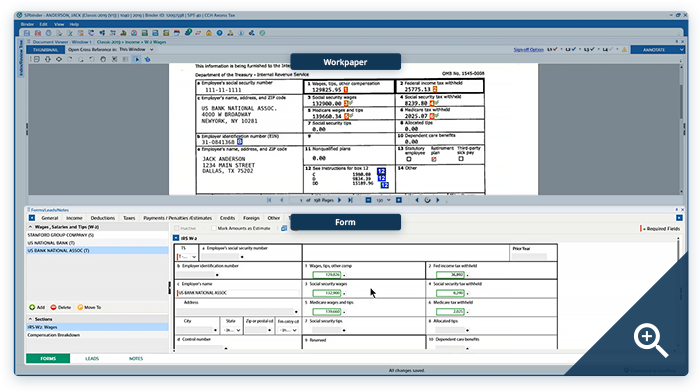The width and height of the screenshot is (700, 392).
Task: Open the Sign-off Option link
Action: point(528,50)
